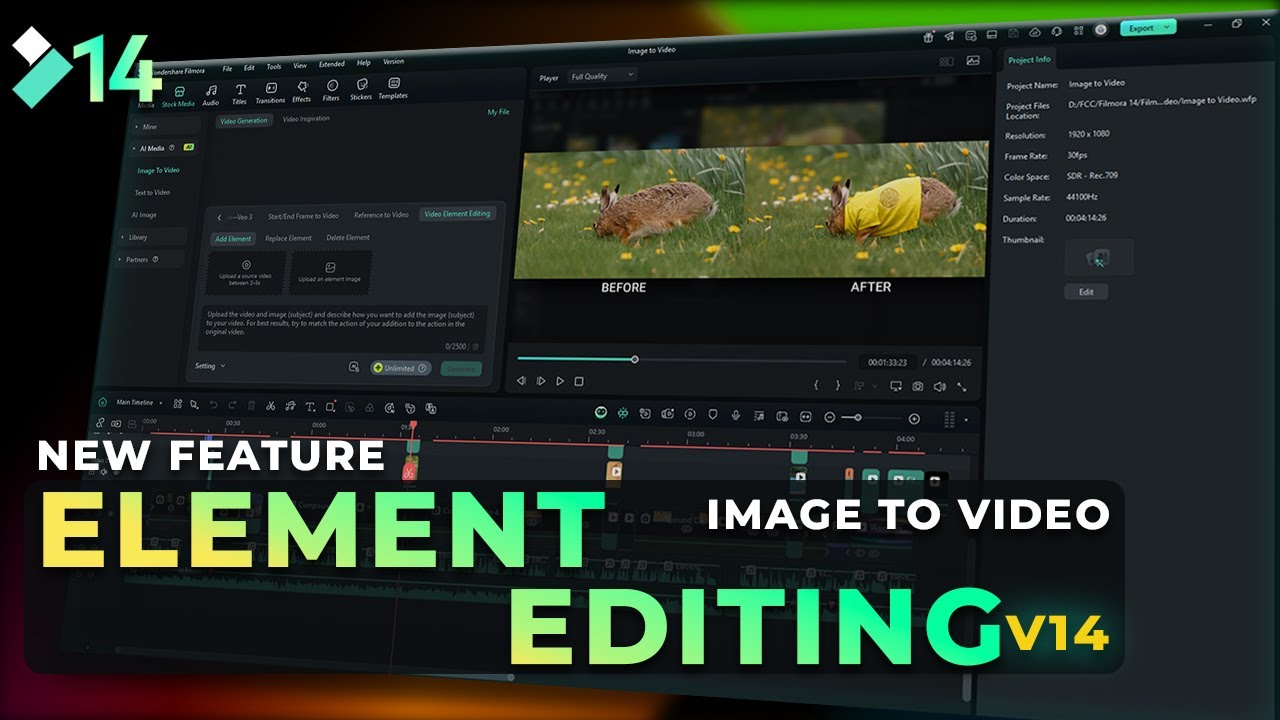Select Text to Video in the sidebar

(x=152, y=192)
